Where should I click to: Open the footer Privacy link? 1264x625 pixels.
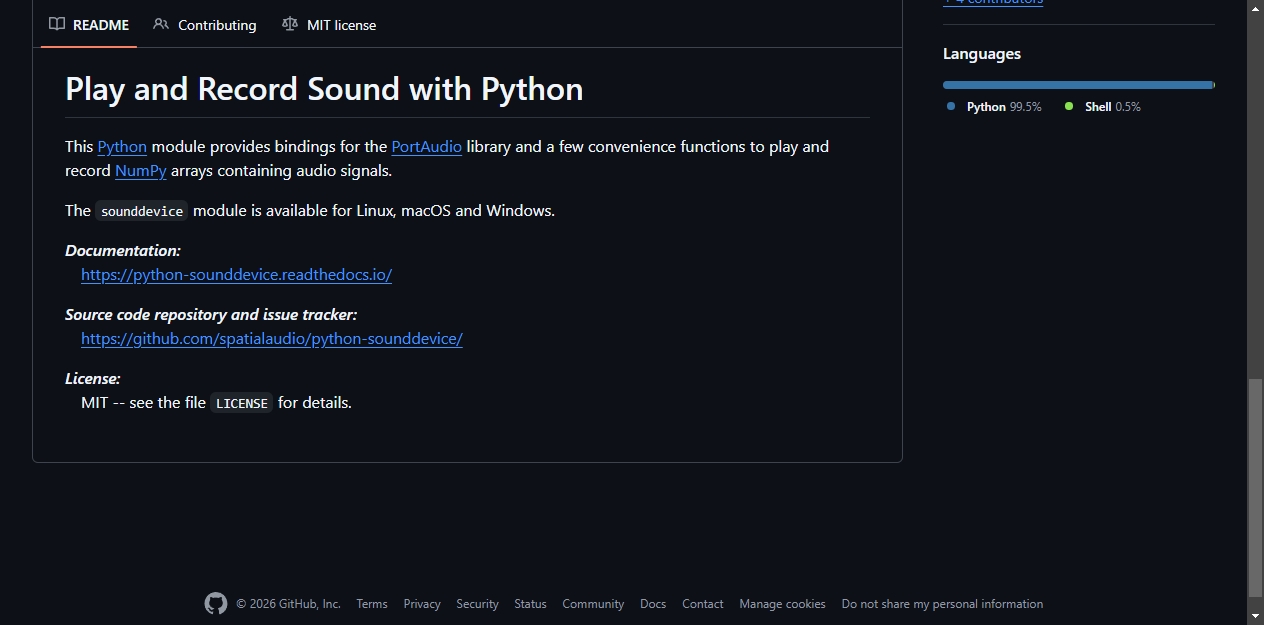pyautogui.click(x=422, y=604)
